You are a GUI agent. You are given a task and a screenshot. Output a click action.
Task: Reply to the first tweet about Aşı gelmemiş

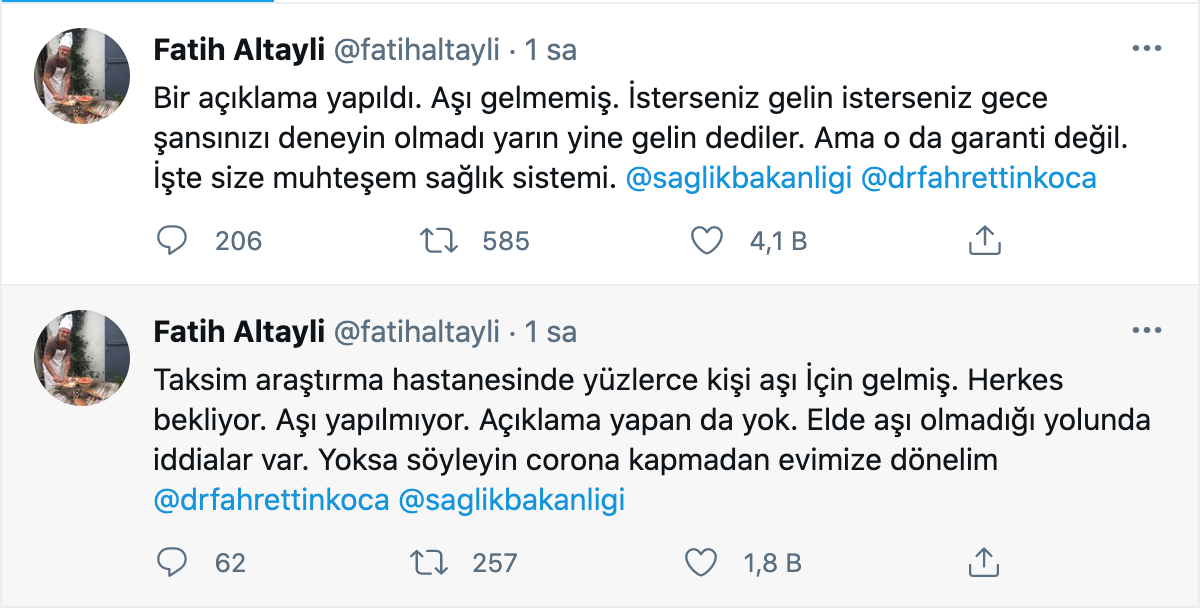[173, 240]
